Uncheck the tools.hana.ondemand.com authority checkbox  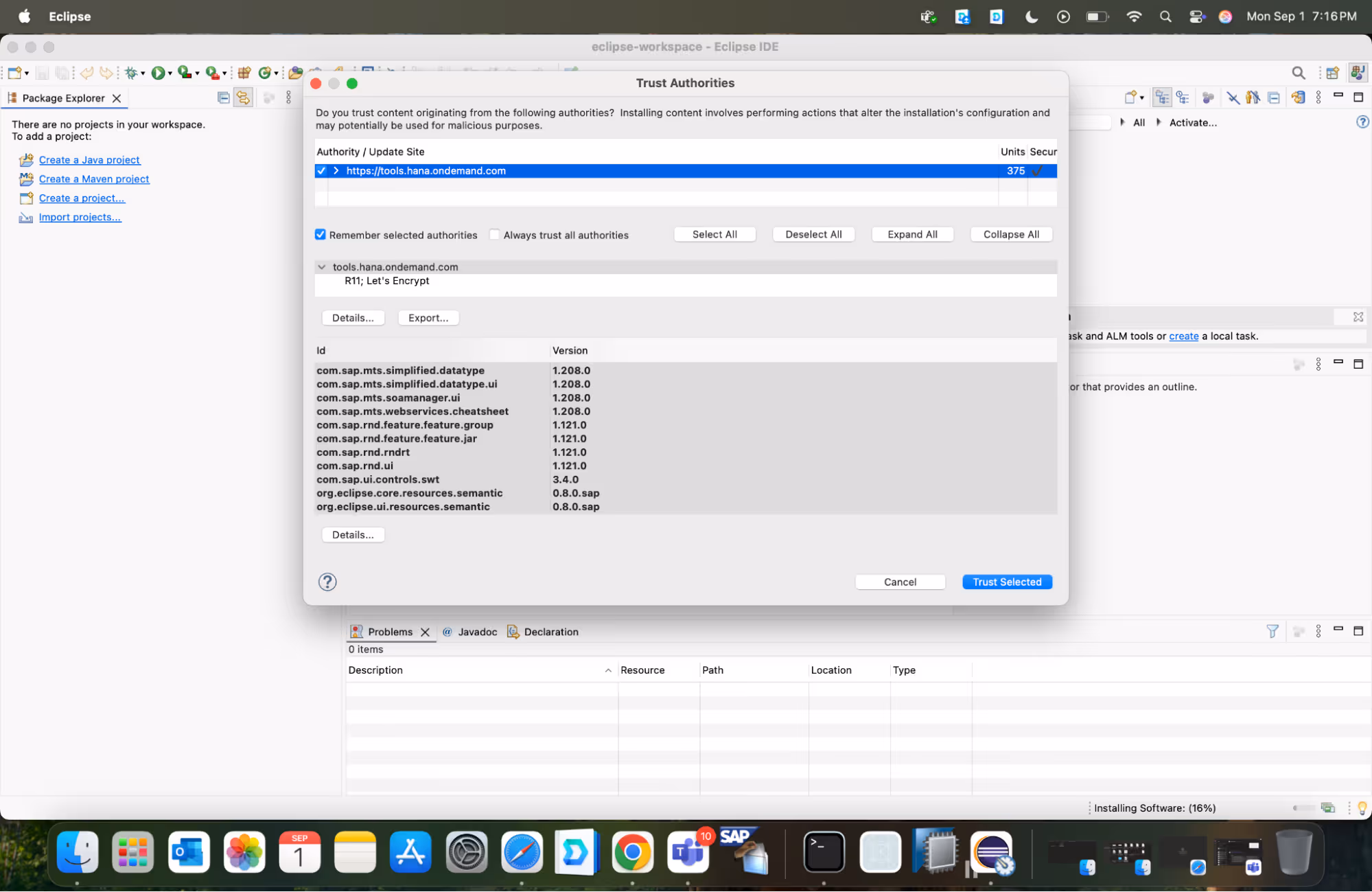pos(321,171)
